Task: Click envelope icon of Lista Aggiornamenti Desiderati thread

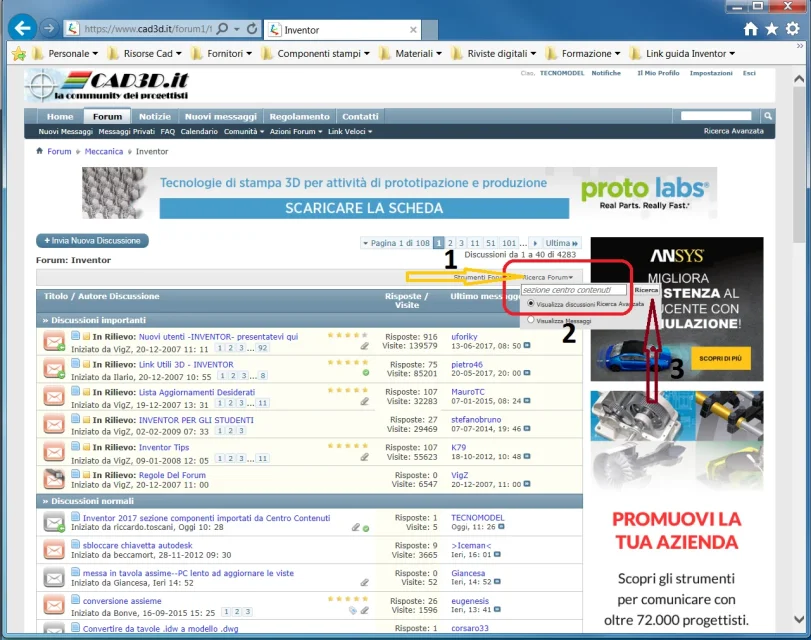Action: [x=54, y=397]
